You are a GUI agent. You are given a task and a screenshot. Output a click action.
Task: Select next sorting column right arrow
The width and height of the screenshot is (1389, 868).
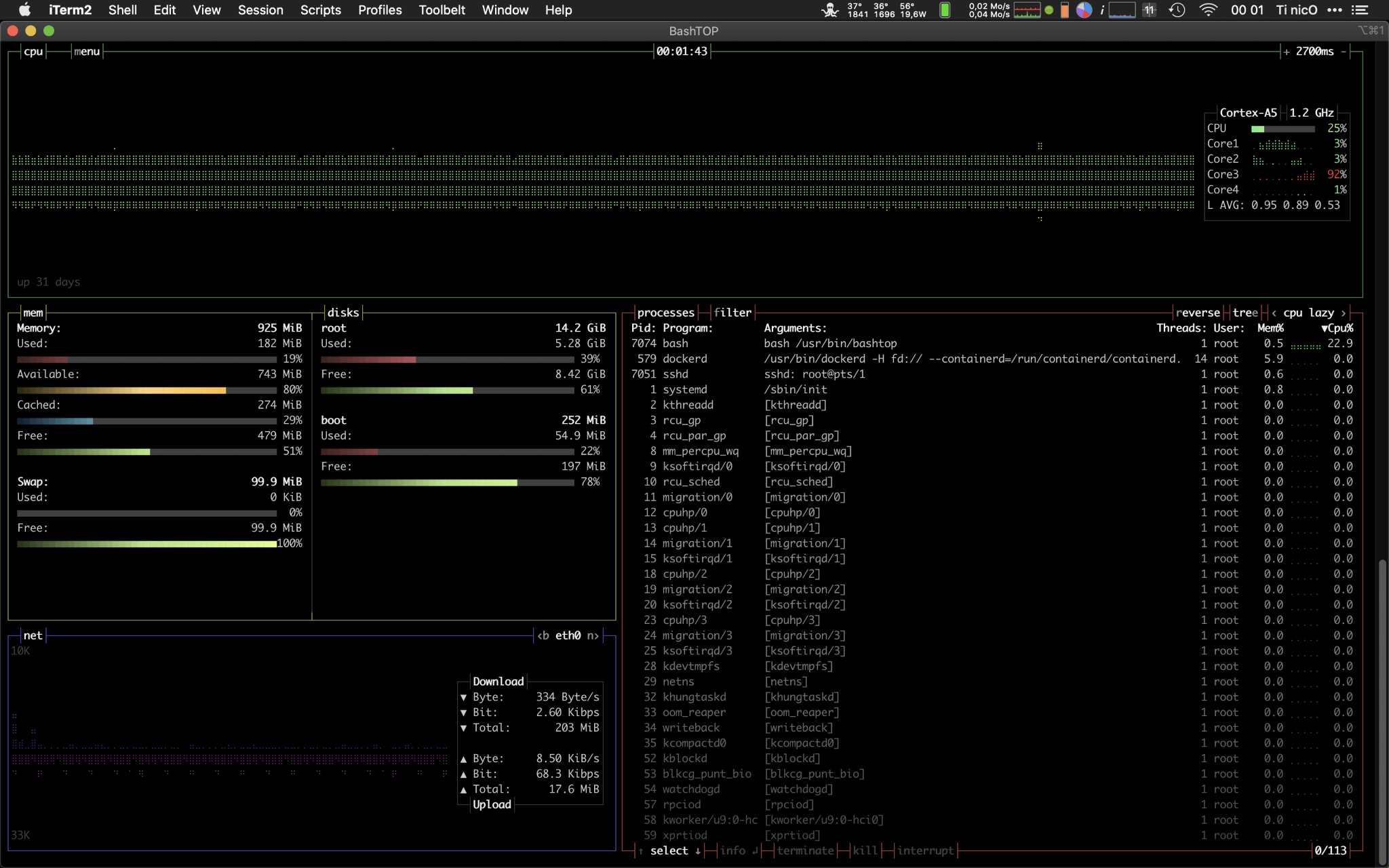[x=1344, y=313]
